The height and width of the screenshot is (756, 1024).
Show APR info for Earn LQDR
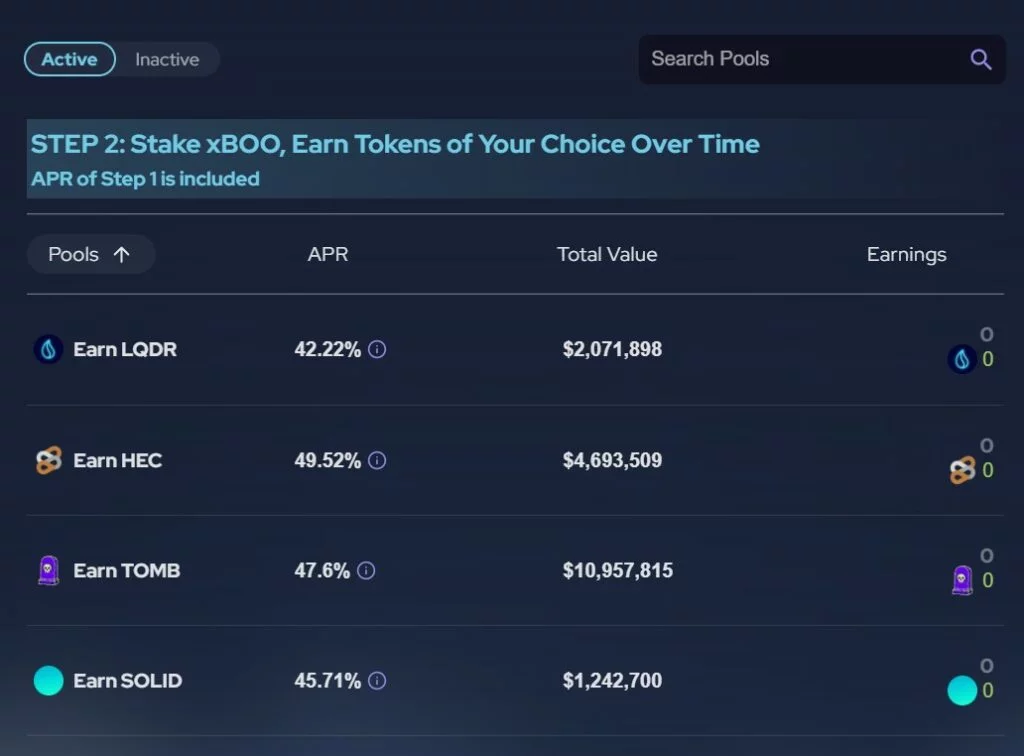(377, 350)
